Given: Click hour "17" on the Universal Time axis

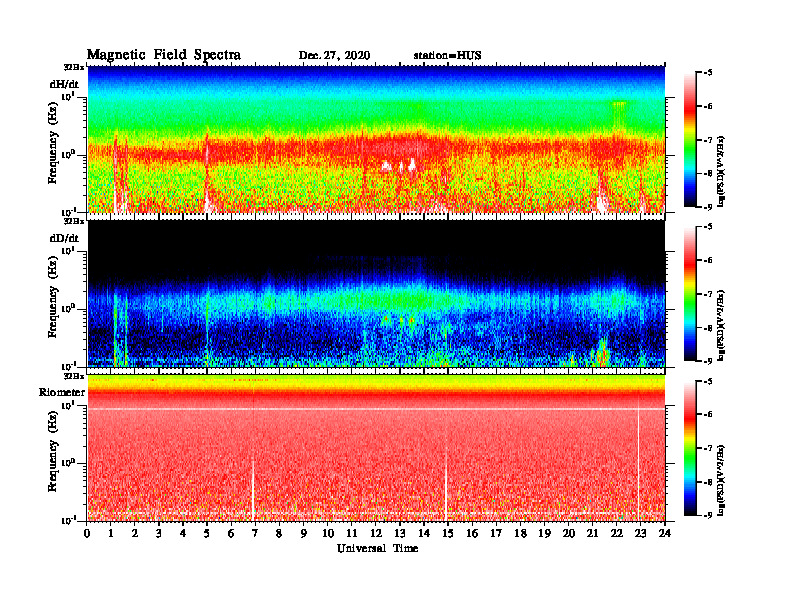Looking at the screenshot, I should [496, 533].
